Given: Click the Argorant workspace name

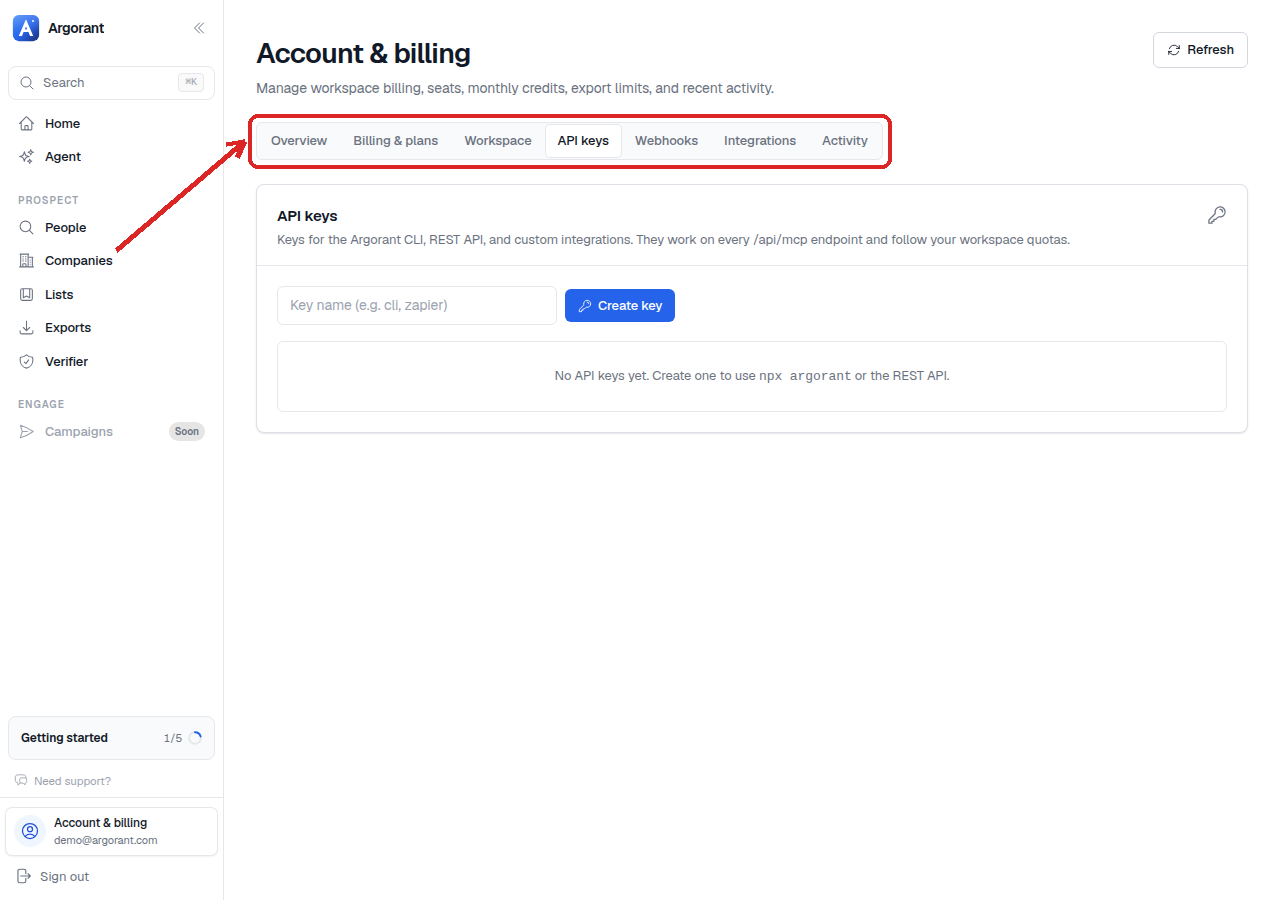Looking at the screenshot, I should point(76,28).
